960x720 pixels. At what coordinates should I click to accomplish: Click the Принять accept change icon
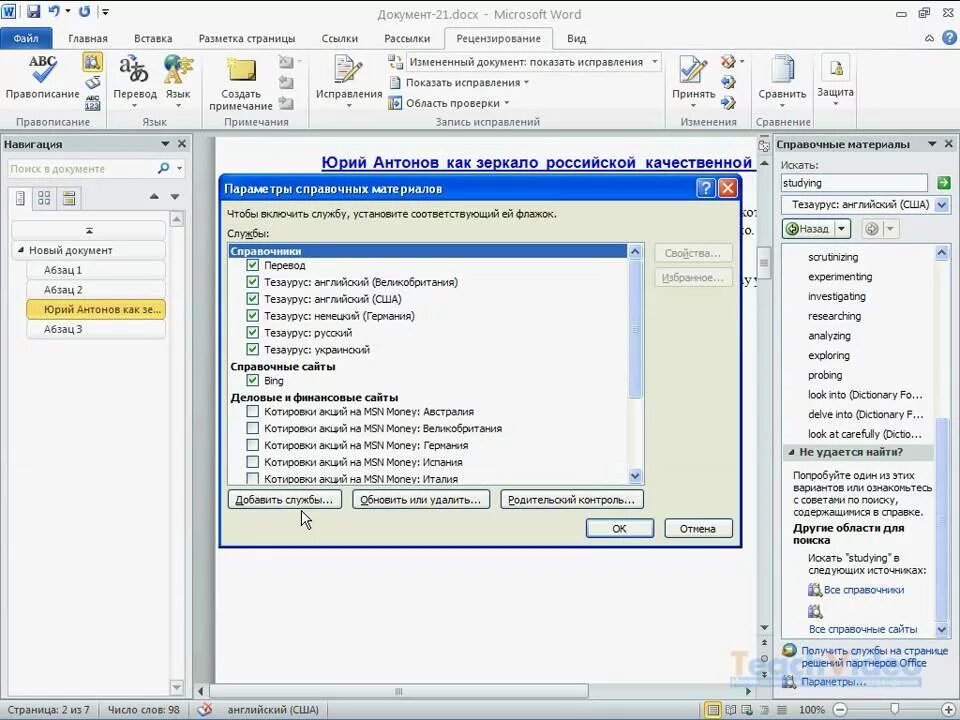693,69
